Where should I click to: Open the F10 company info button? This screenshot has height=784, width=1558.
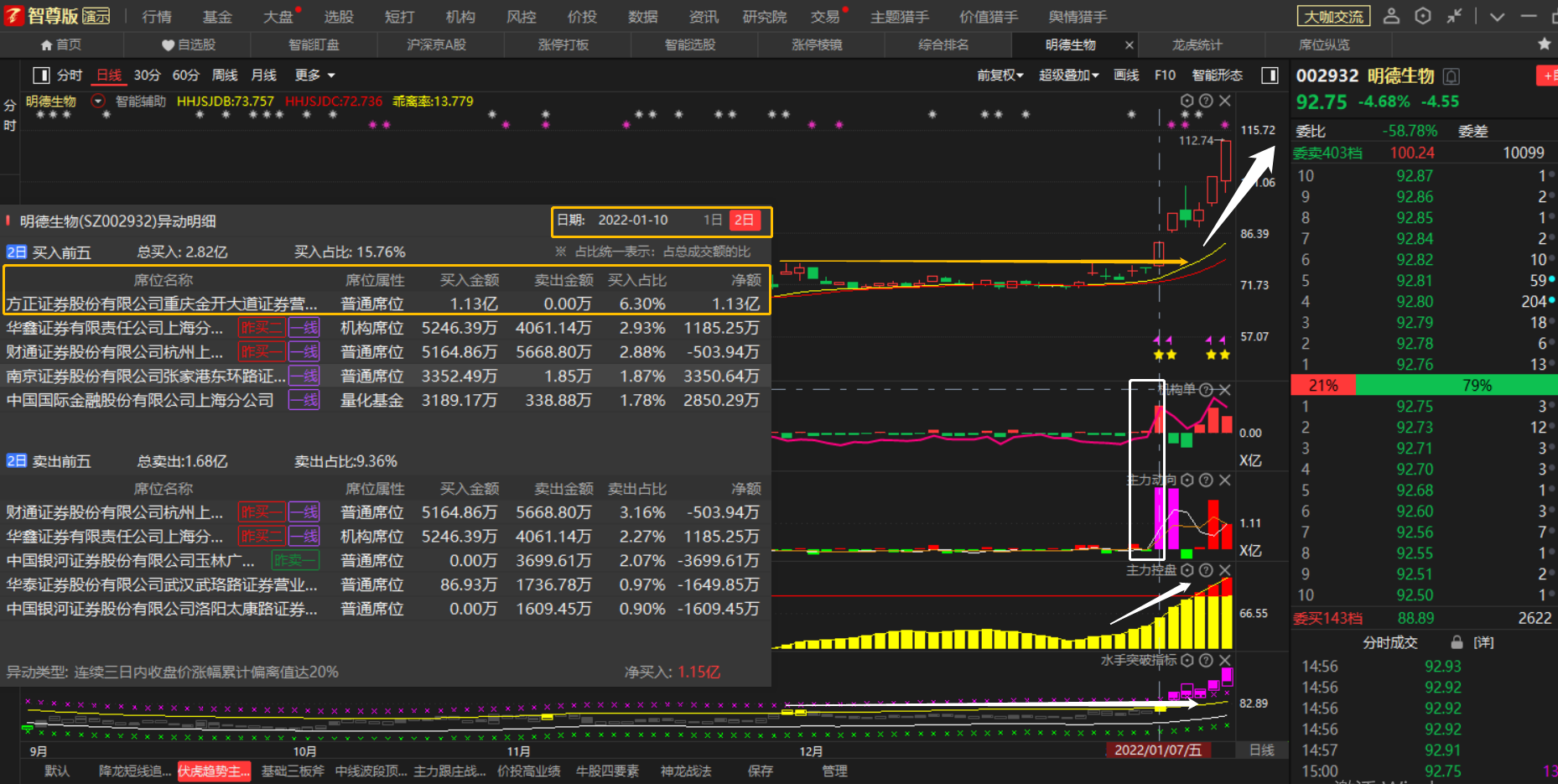[1165, 75]
